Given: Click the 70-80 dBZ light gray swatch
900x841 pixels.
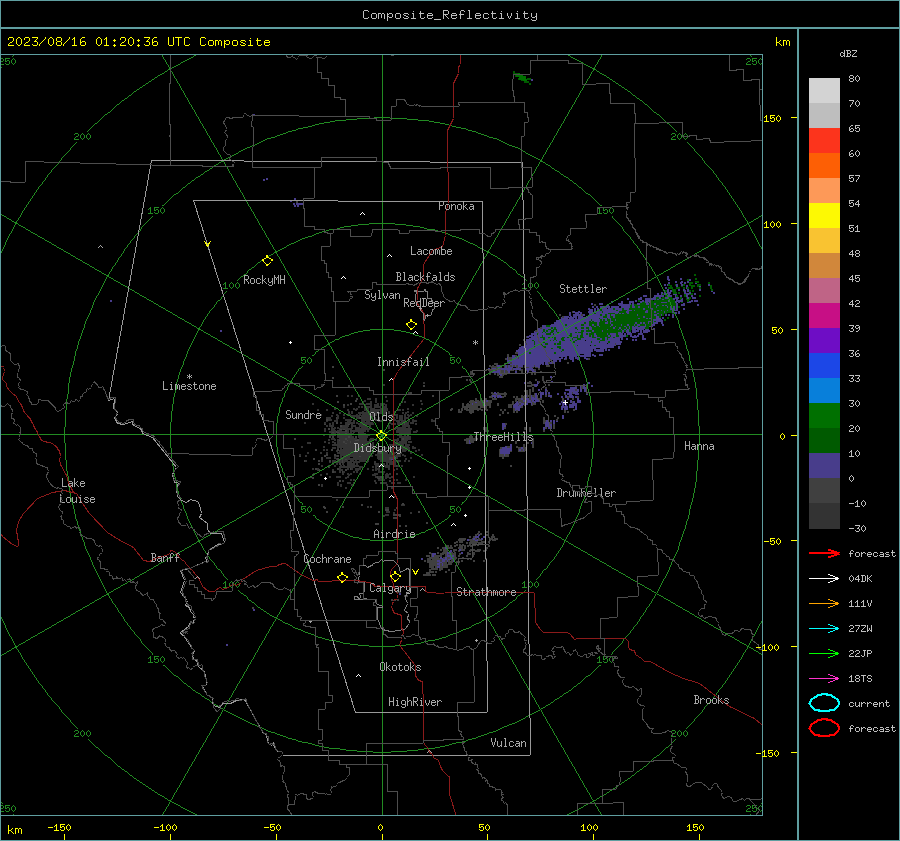Looking at the screenshot, I should (x=824, y=91).
